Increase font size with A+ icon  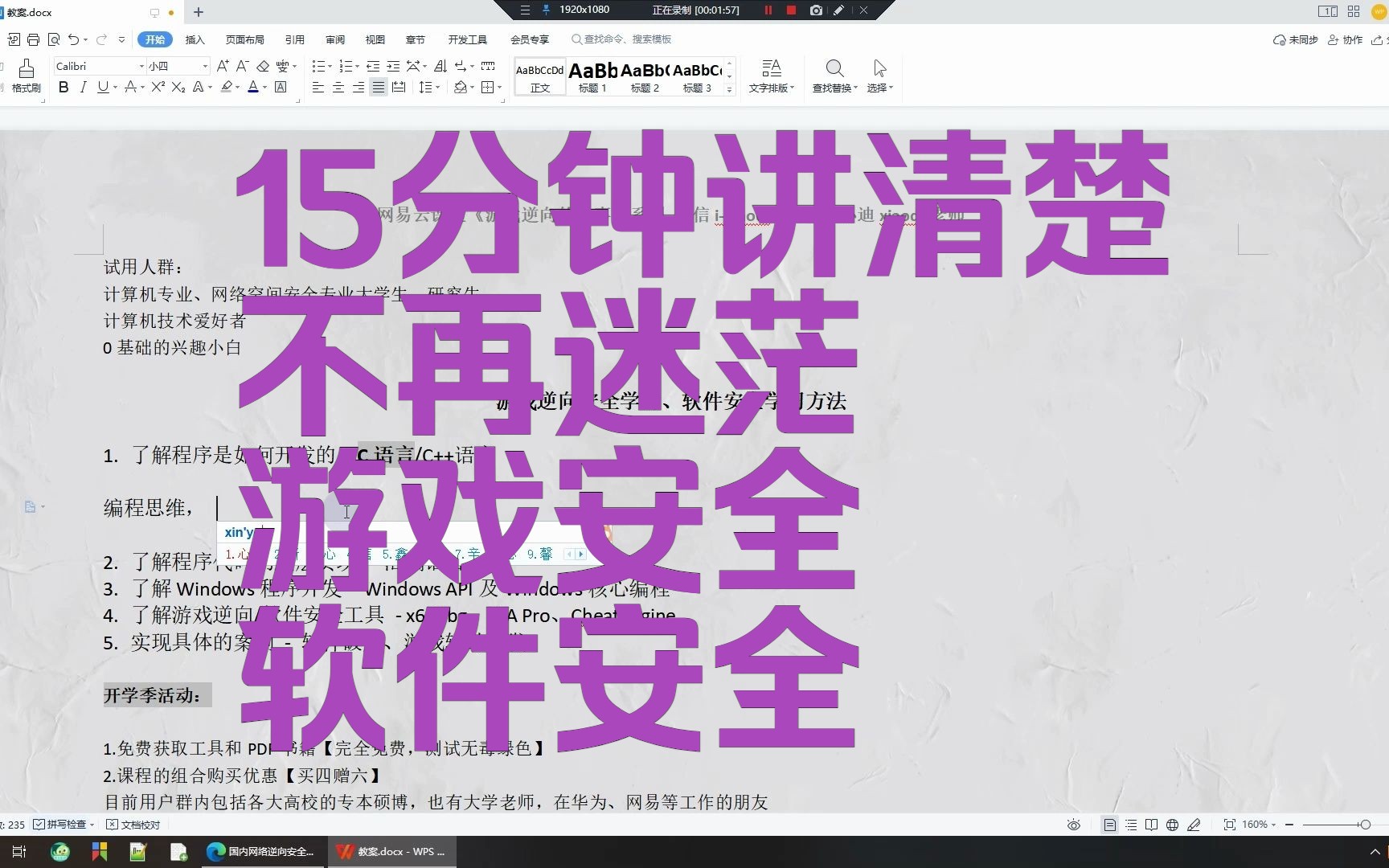click(x=223, y=66)
